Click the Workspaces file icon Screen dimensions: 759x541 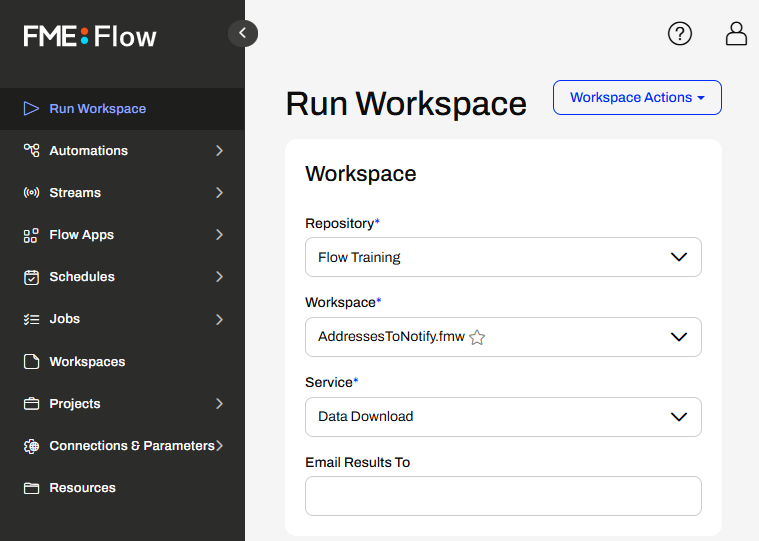click(31, 361)
